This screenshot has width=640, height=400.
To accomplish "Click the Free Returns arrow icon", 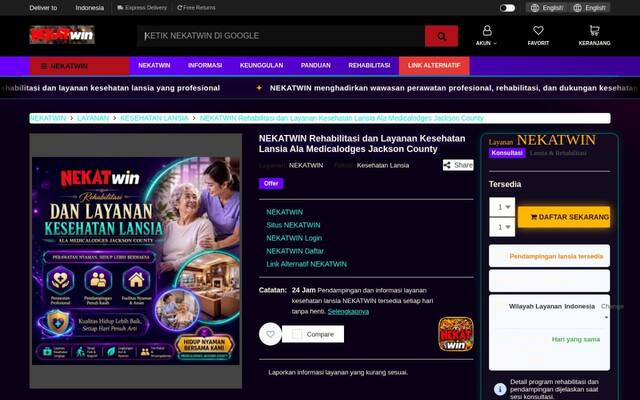I will [180, 8].
